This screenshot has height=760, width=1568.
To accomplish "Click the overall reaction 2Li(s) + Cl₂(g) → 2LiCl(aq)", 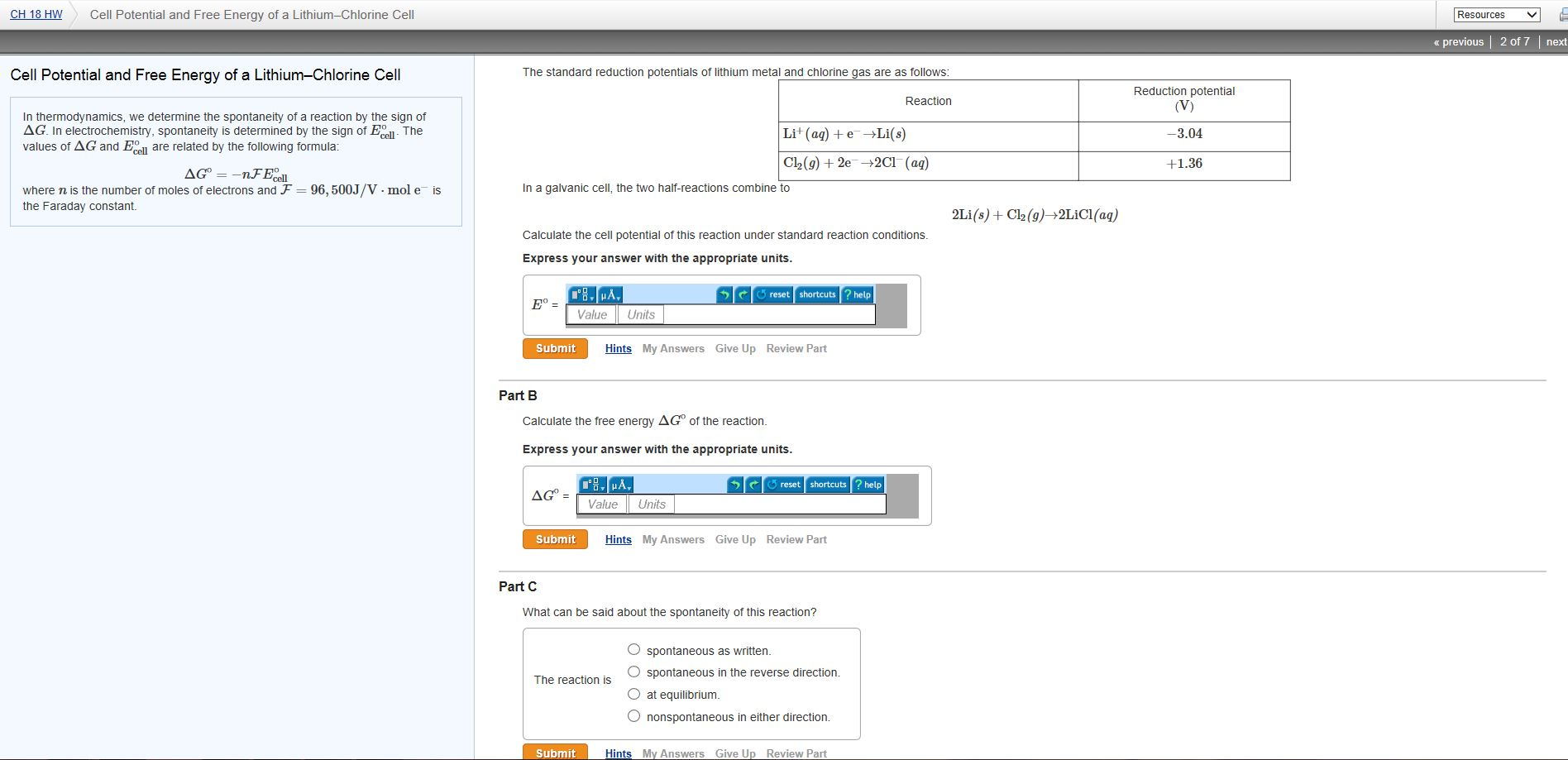I will 1035,215.
